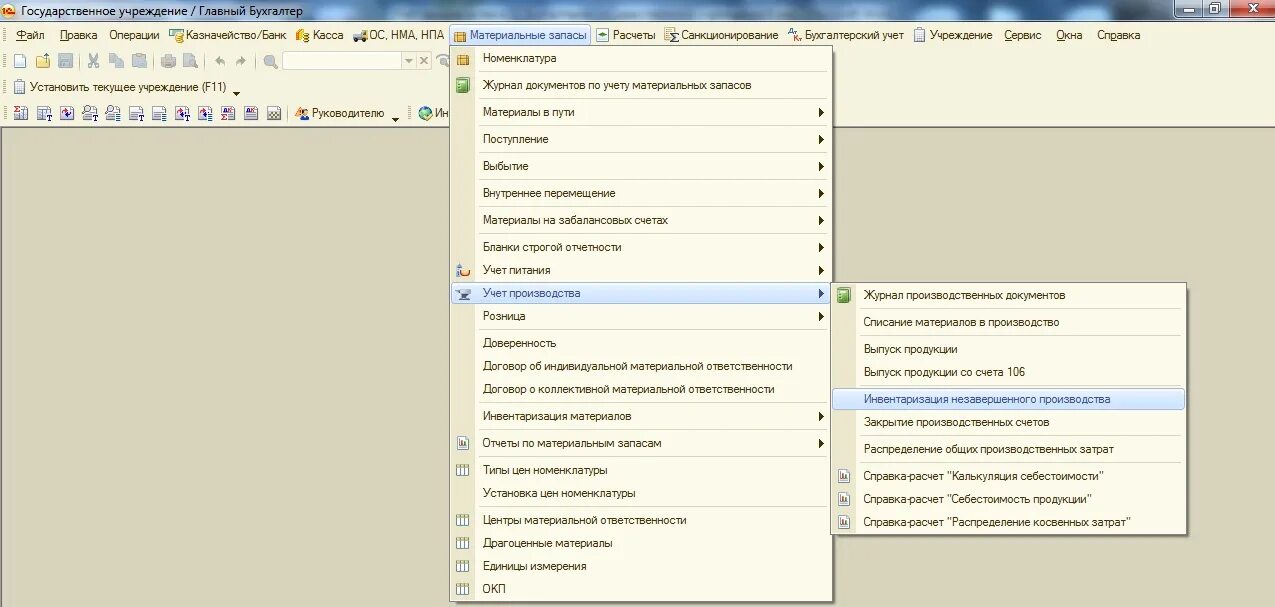Click the save diskette icon
Viewport: 1275px width, 607px height.
click(x=65, y=61)
